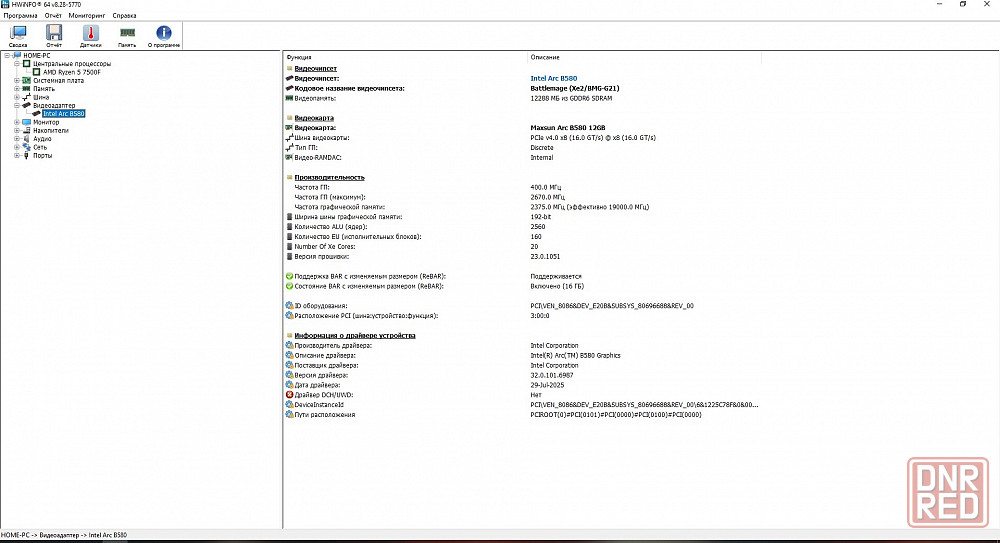Click the Описание column header
Screen dimensions: 1000x543
(x=645, y=57)
